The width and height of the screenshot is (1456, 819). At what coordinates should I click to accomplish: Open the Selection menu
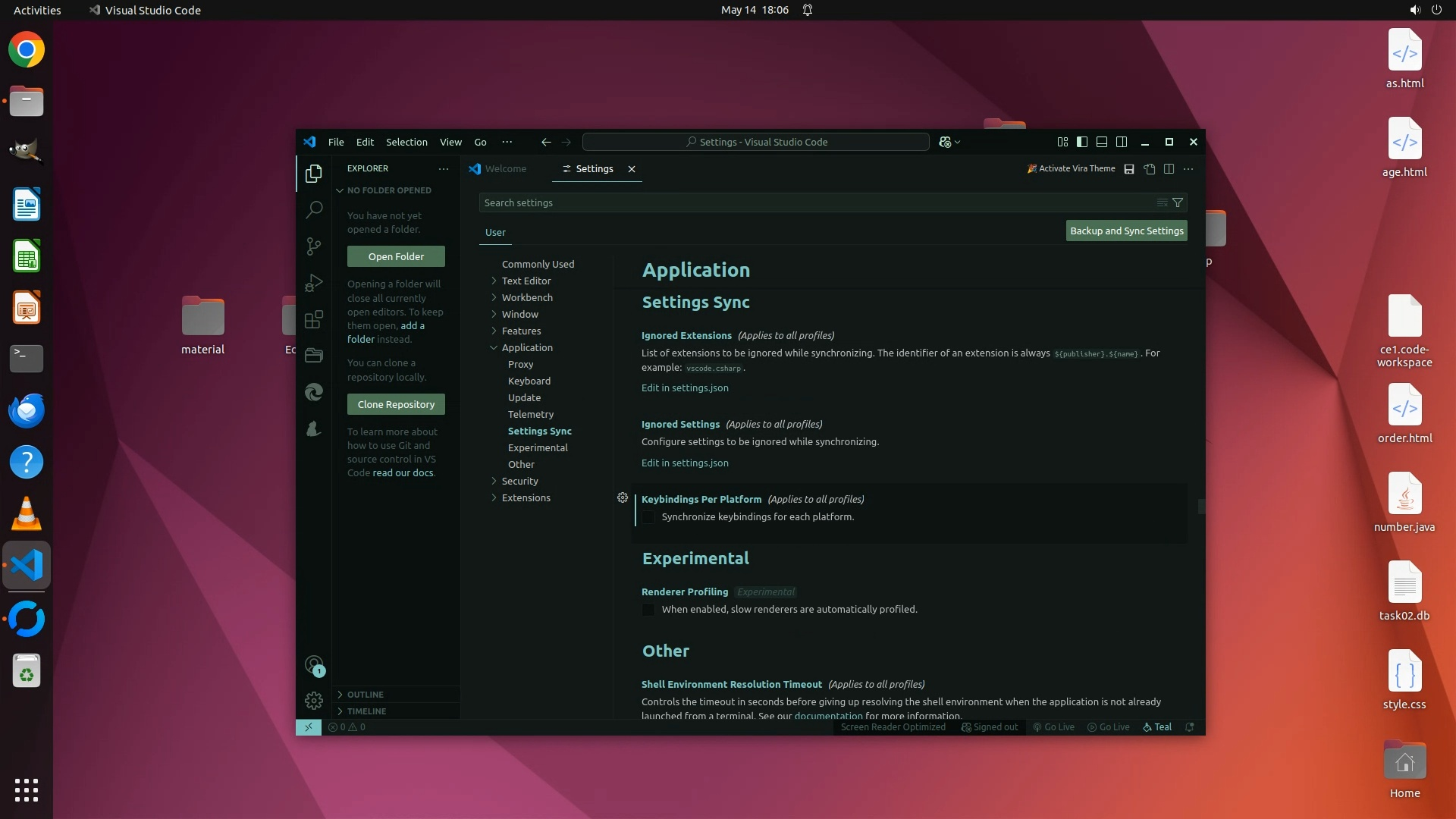[406, 142]
